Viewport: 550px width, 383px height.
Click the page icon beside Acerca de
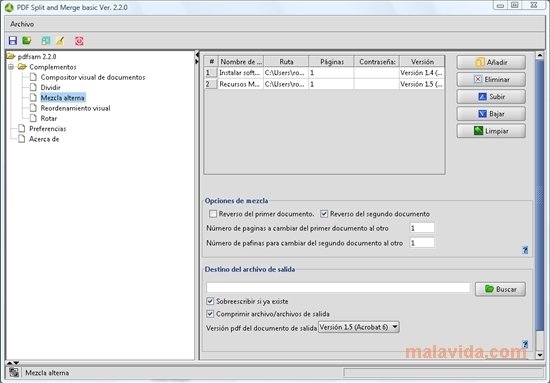22,139
